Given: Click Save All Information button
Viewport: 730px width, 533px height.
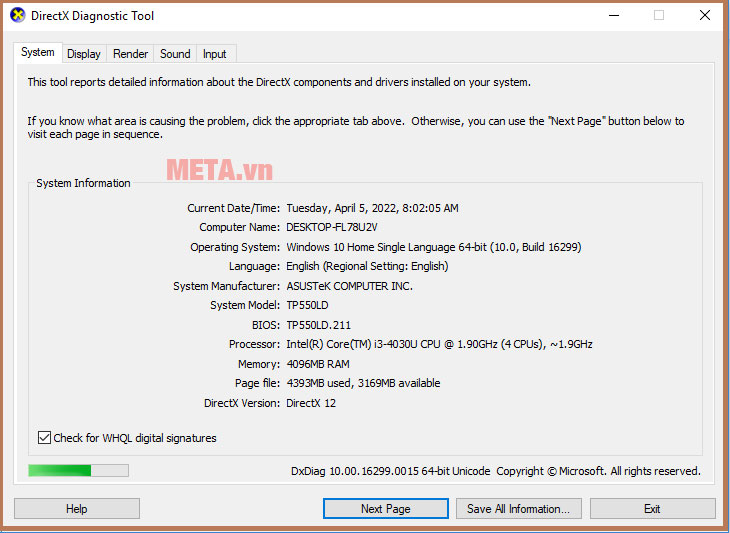Looking at the screenshot, I should pyautogui.click(x=519, y=508).
